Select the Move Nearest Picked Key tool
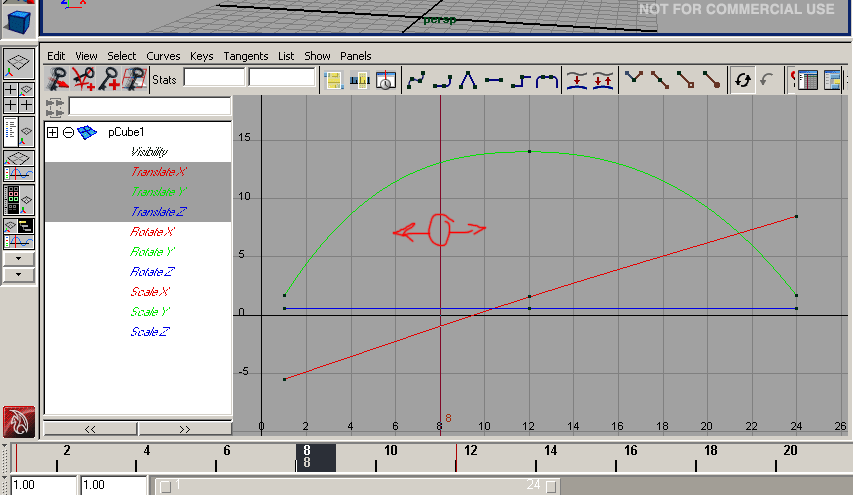 [x=57, y=79]
